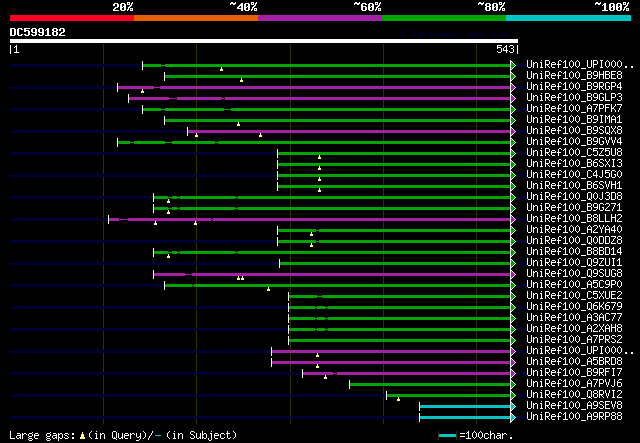Click the cyan arrowhead ending the A9SEV8 row

(x=513, y=407)
